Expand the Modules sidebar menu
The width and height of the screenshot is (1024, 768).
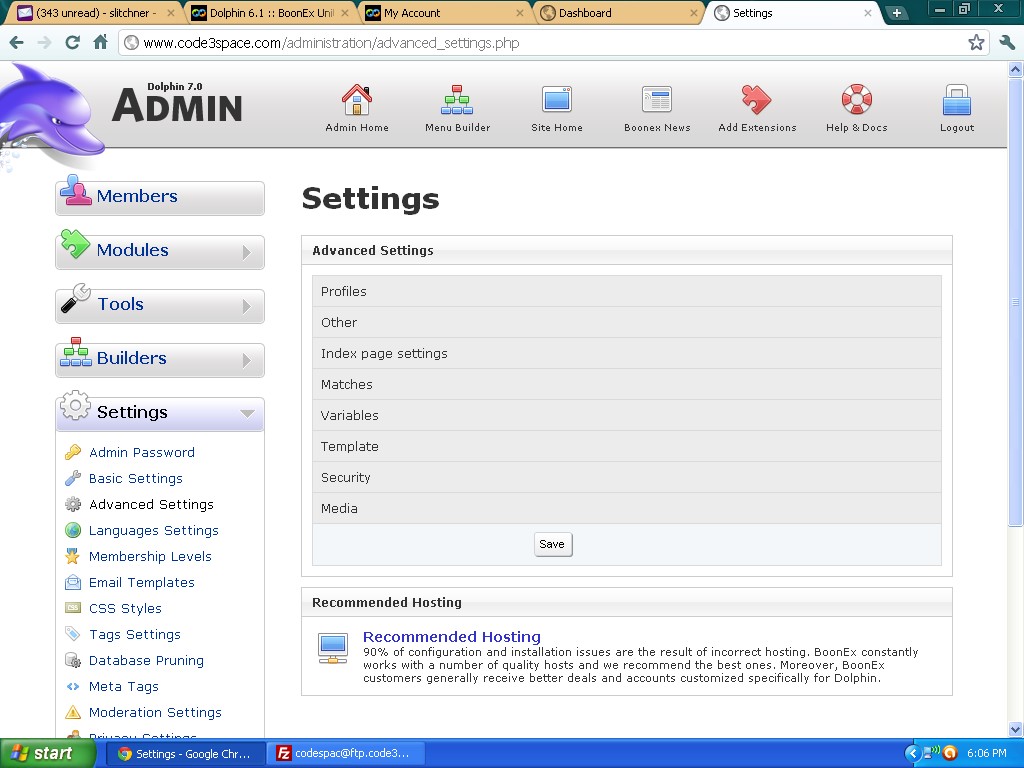click(160, 251)
